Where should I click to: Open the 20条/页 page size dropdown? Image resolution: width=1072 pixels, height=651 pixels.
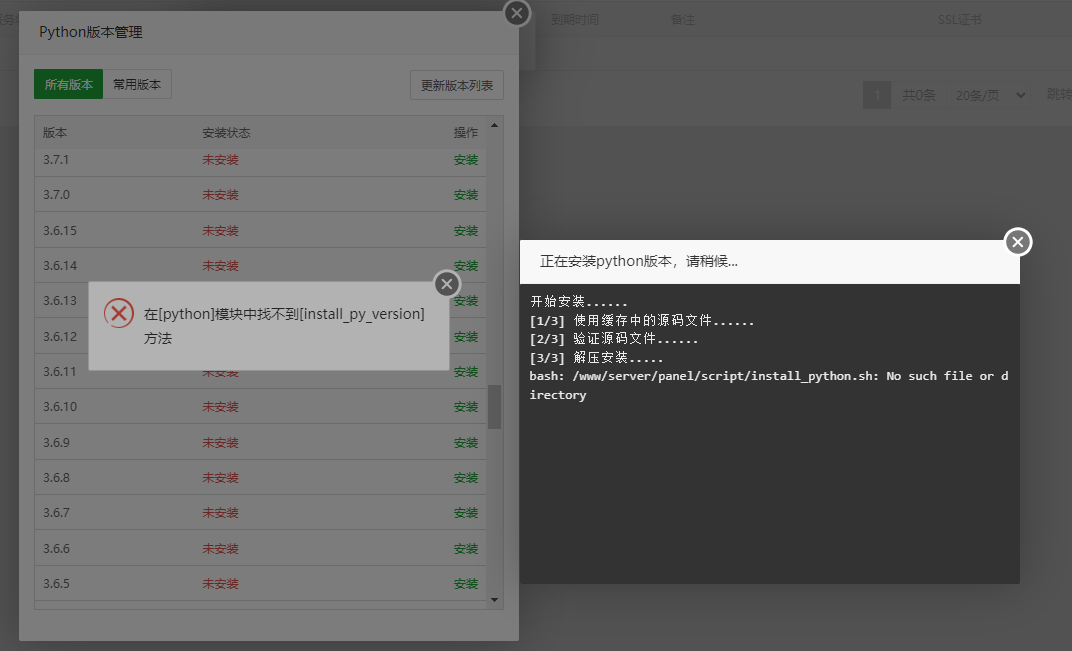988,95
